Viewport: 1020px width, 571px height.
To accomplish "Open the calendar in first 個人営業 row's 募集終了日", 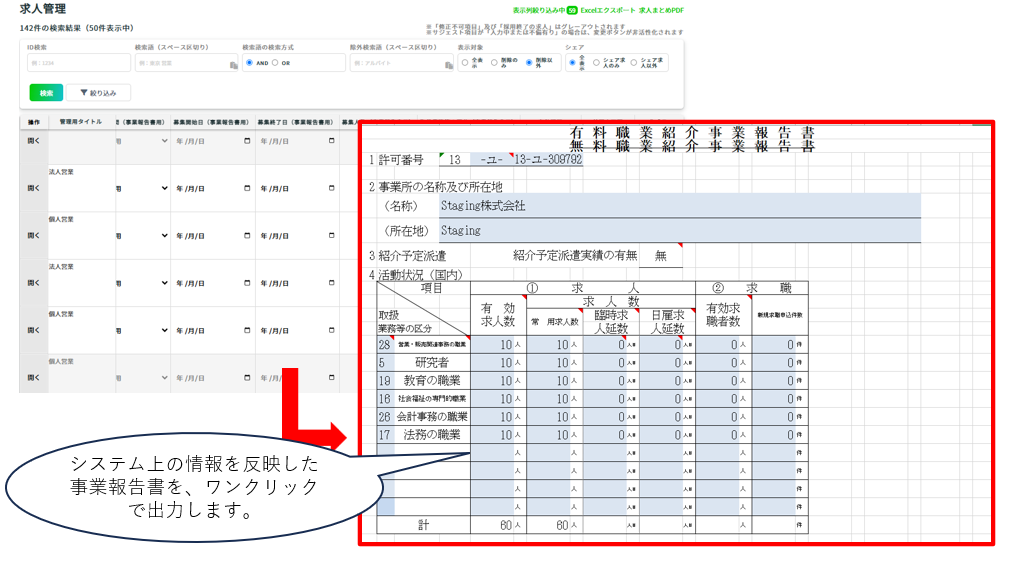I will click(x=331, y=235).
